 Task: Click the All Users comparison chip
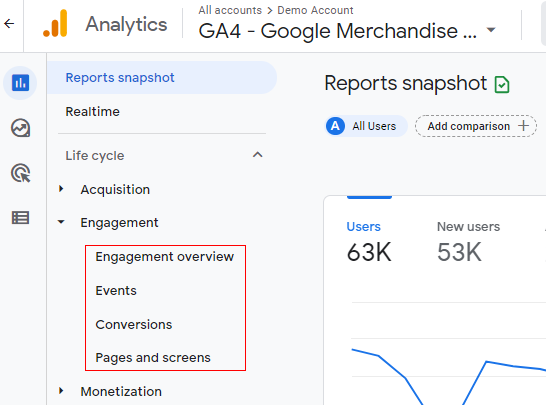(366, 126)
